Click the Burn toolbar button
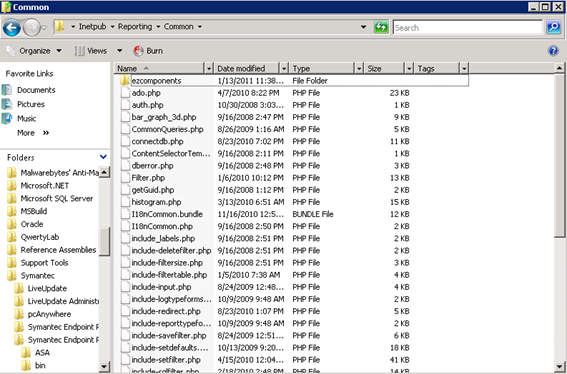This screenshot has height=374, width=567. pyautogui.click(x=148, y=51)
